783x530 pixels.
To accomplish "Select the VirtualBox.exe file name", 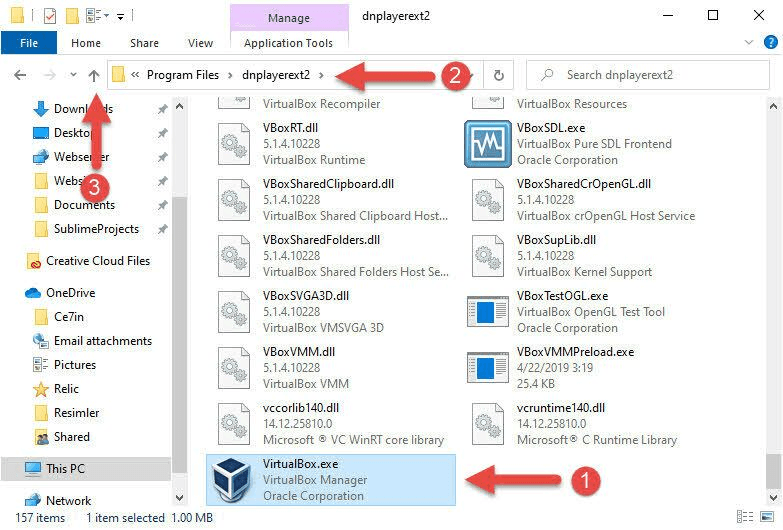I will tap(301, 464).
